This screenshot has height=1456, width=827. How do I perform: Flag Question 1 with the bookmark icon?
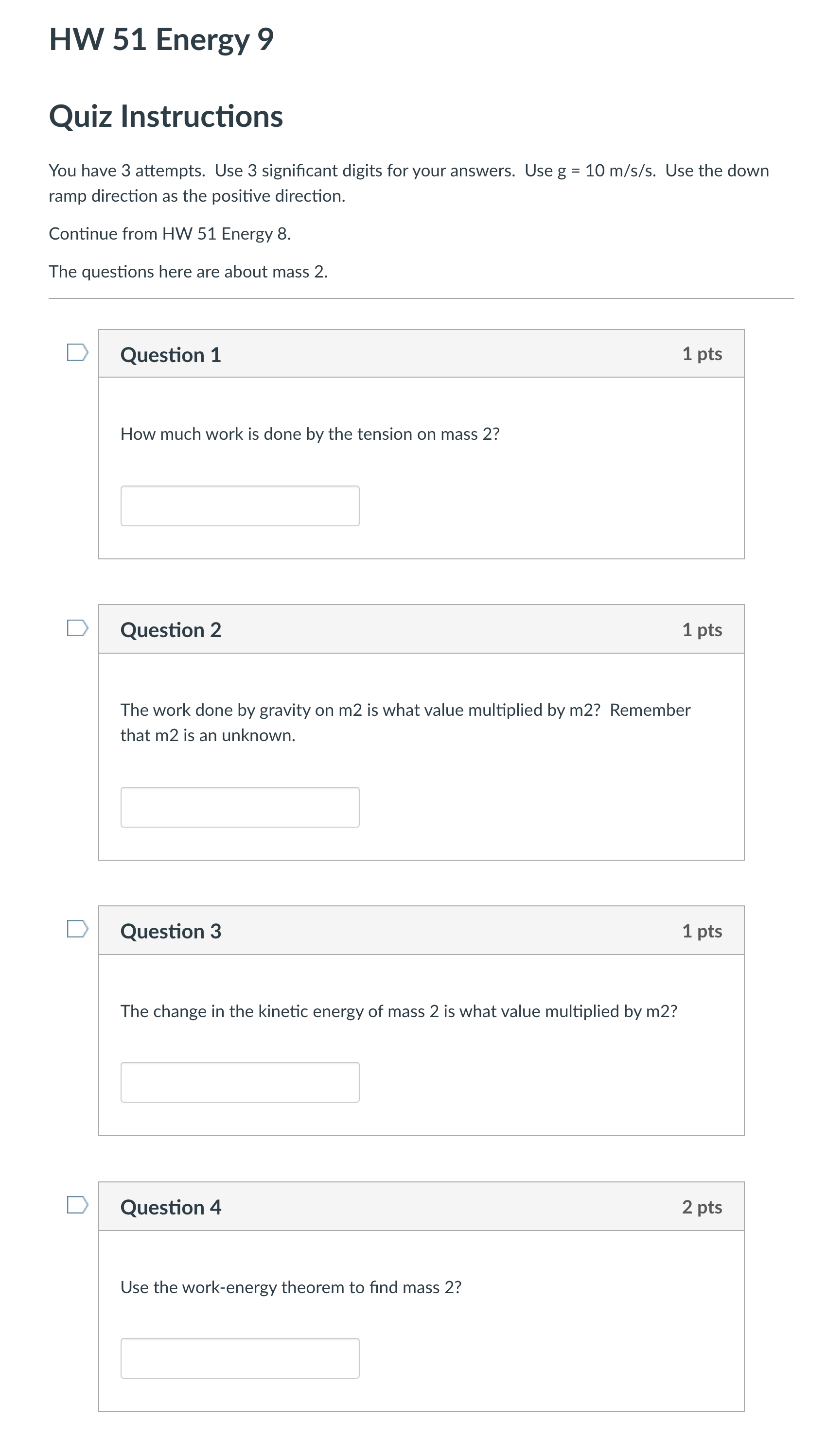pyautogui.click(x=77, y=352)
